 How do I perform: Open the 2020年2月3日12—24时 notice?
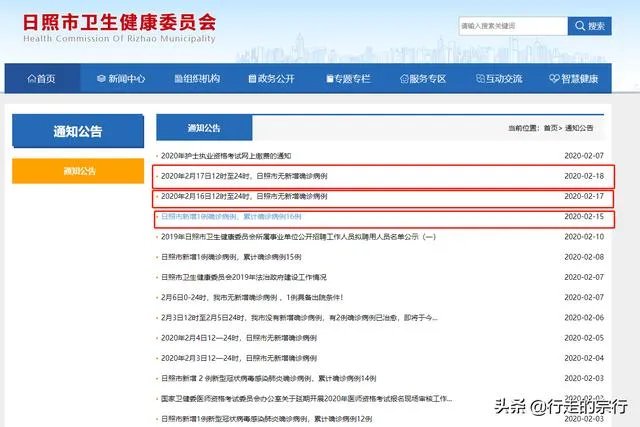click(x=239, y=358)
